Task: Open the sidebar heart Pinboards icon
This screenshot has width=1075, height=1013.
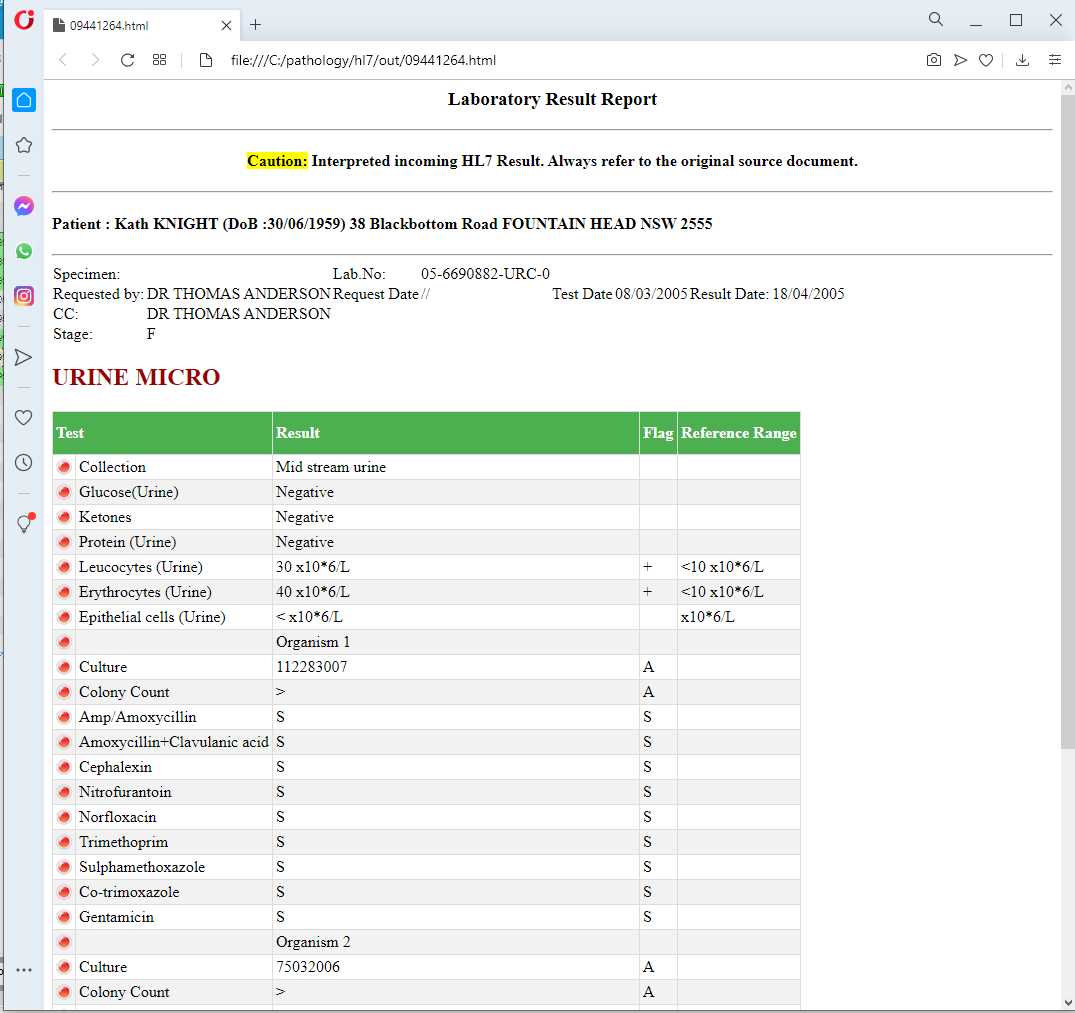Action: 23,417
